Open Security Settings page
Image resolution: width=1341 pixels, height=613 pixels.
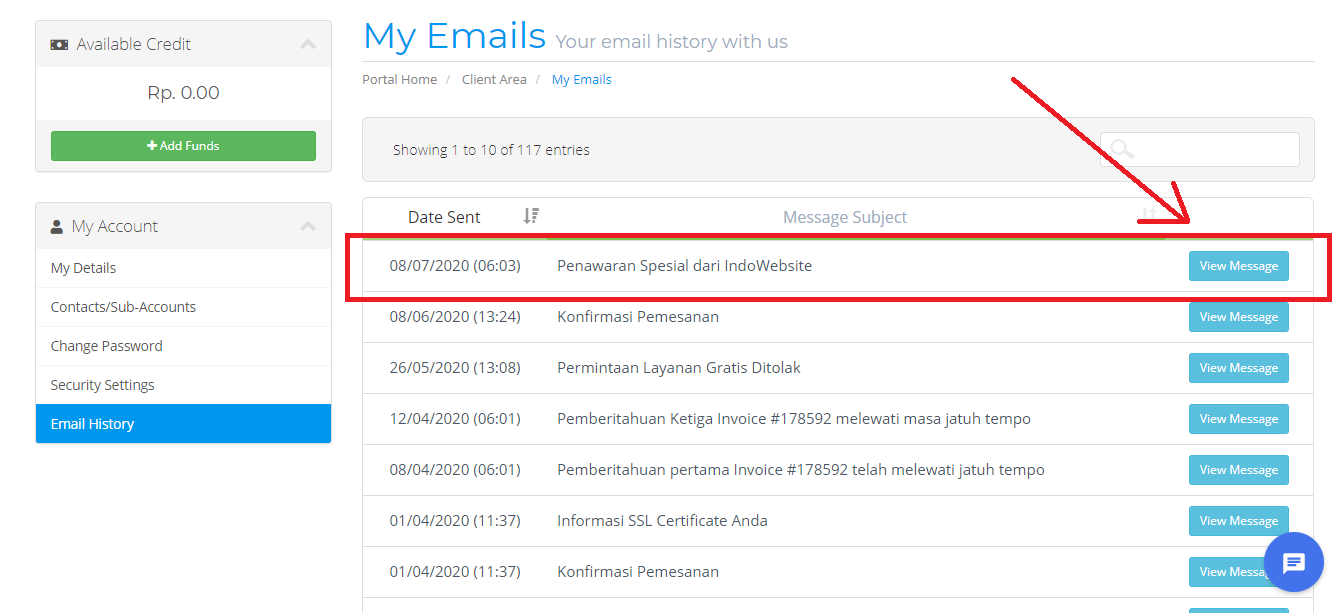click(x=102, y=385)
